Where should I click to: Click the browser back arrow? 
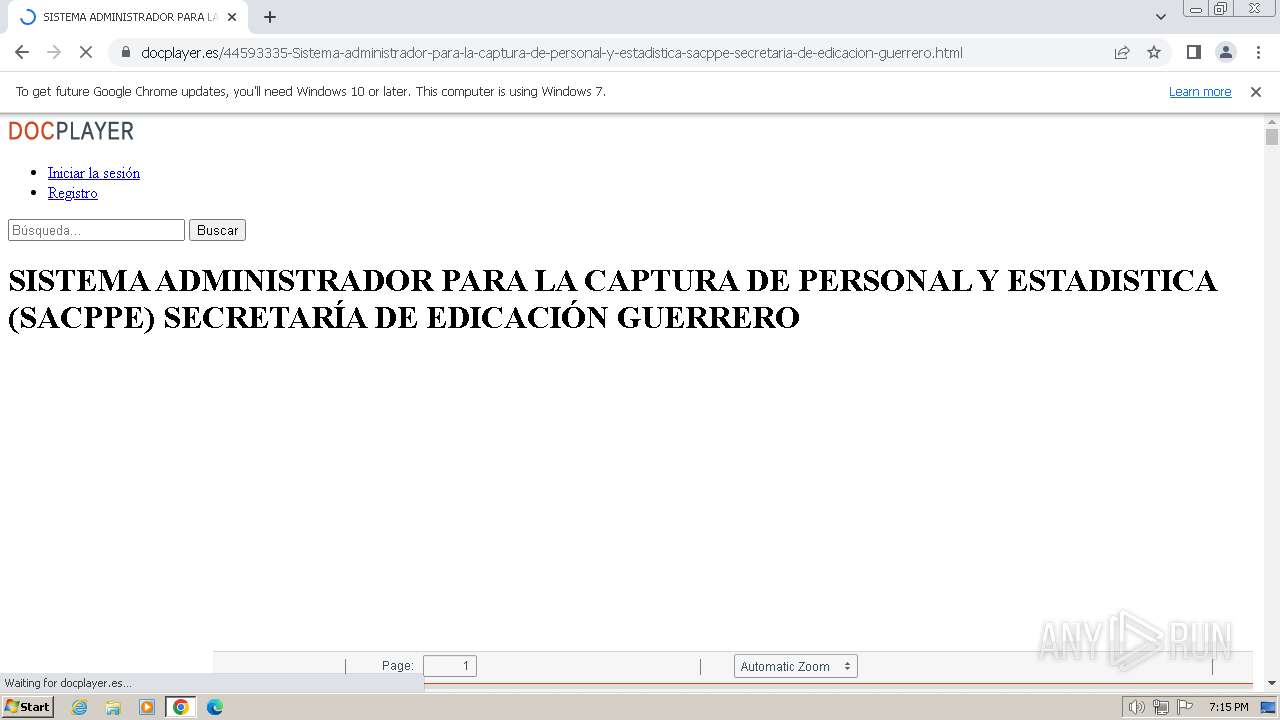(x=22, y=52)
